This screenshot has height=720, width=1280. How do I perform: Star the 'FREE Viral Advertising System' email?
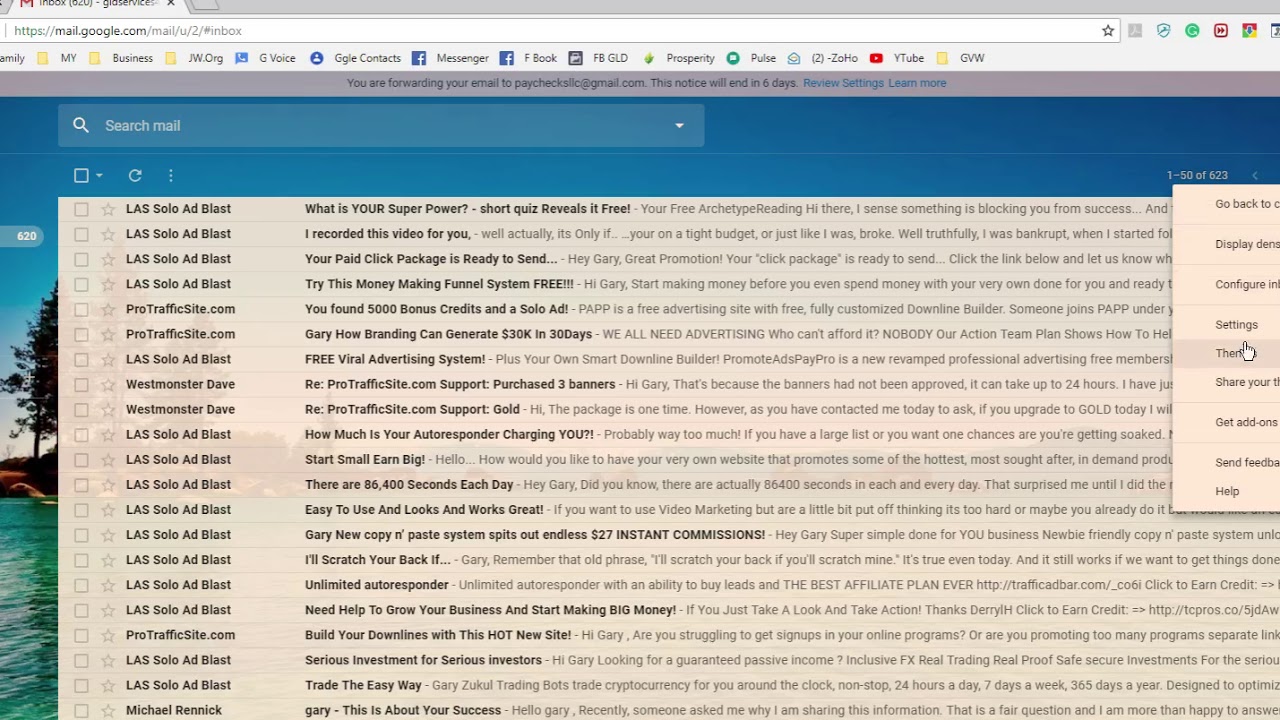pos(108,359)
